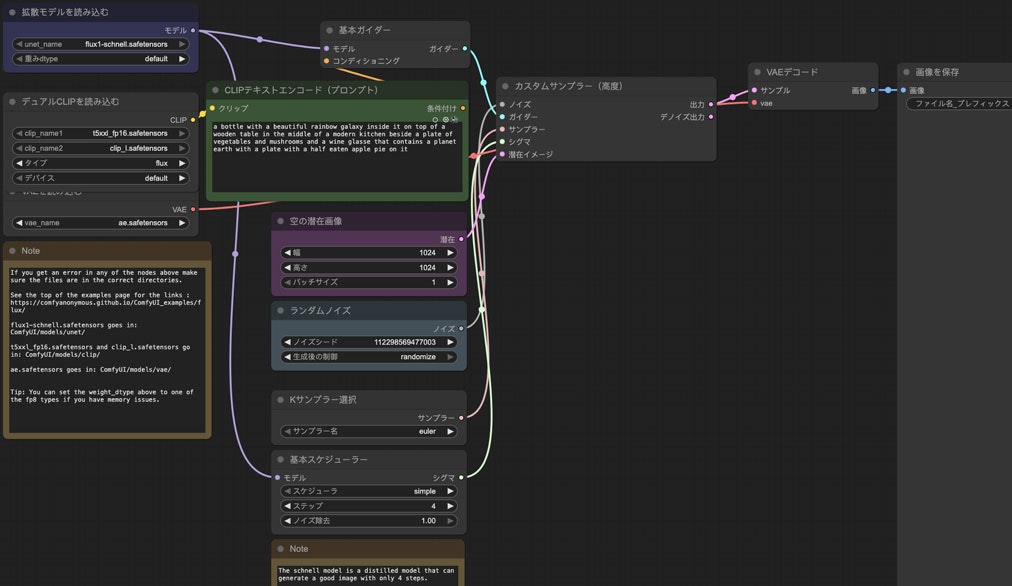Select the VAEデコード node title

coord(792,72)
